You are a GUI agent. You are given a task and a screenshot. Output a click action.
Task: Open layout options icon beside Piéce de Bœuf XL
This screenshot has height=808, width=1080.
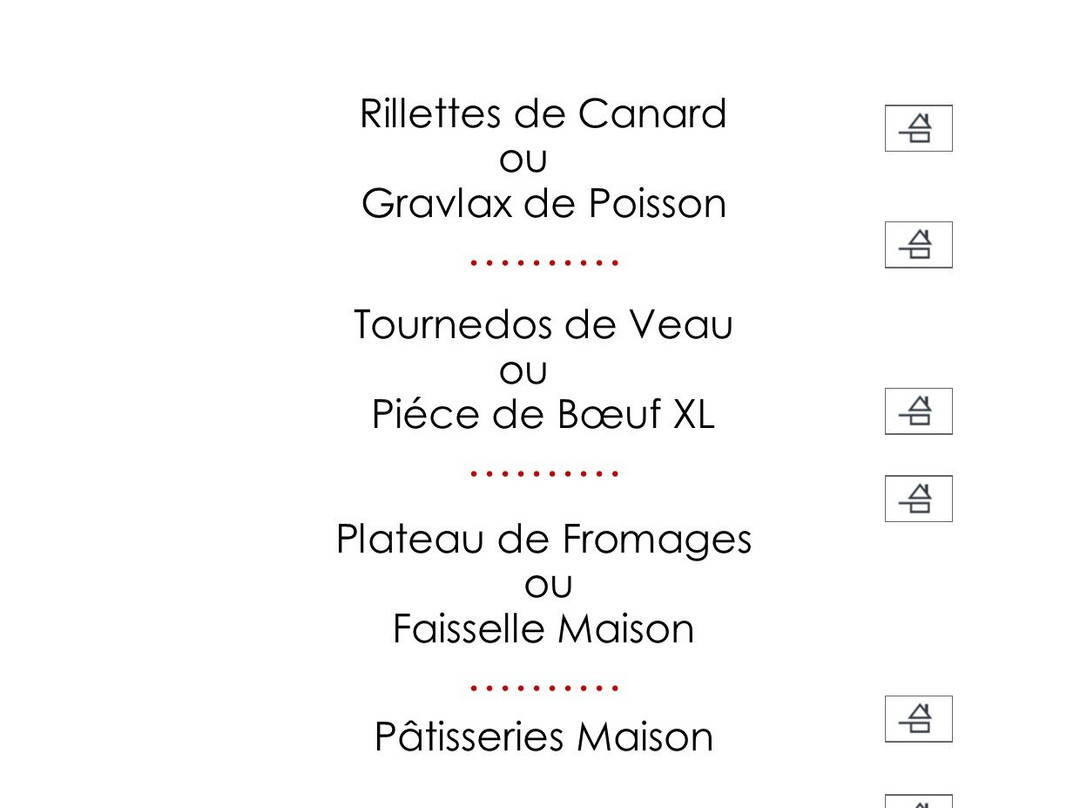(x=918, y=411)
